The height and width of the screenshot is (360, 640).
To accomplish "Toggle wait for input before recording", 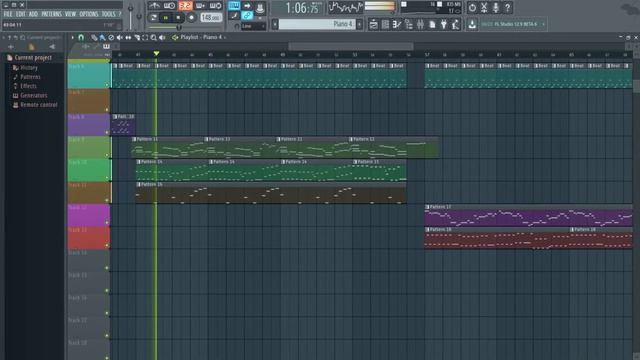I will click(169, 6).
